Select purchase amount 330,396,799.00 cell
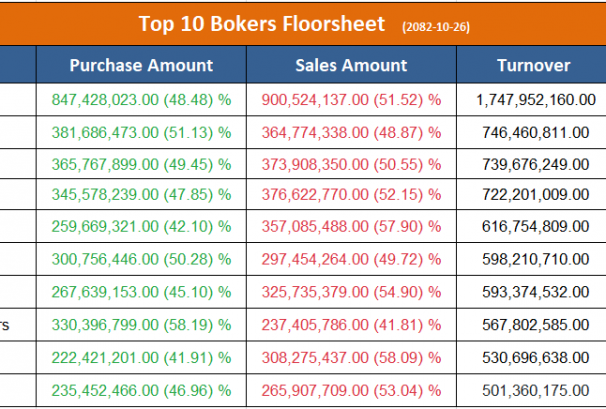The height and width of the screenshot is (409, 606). click(x=141, y=324)
